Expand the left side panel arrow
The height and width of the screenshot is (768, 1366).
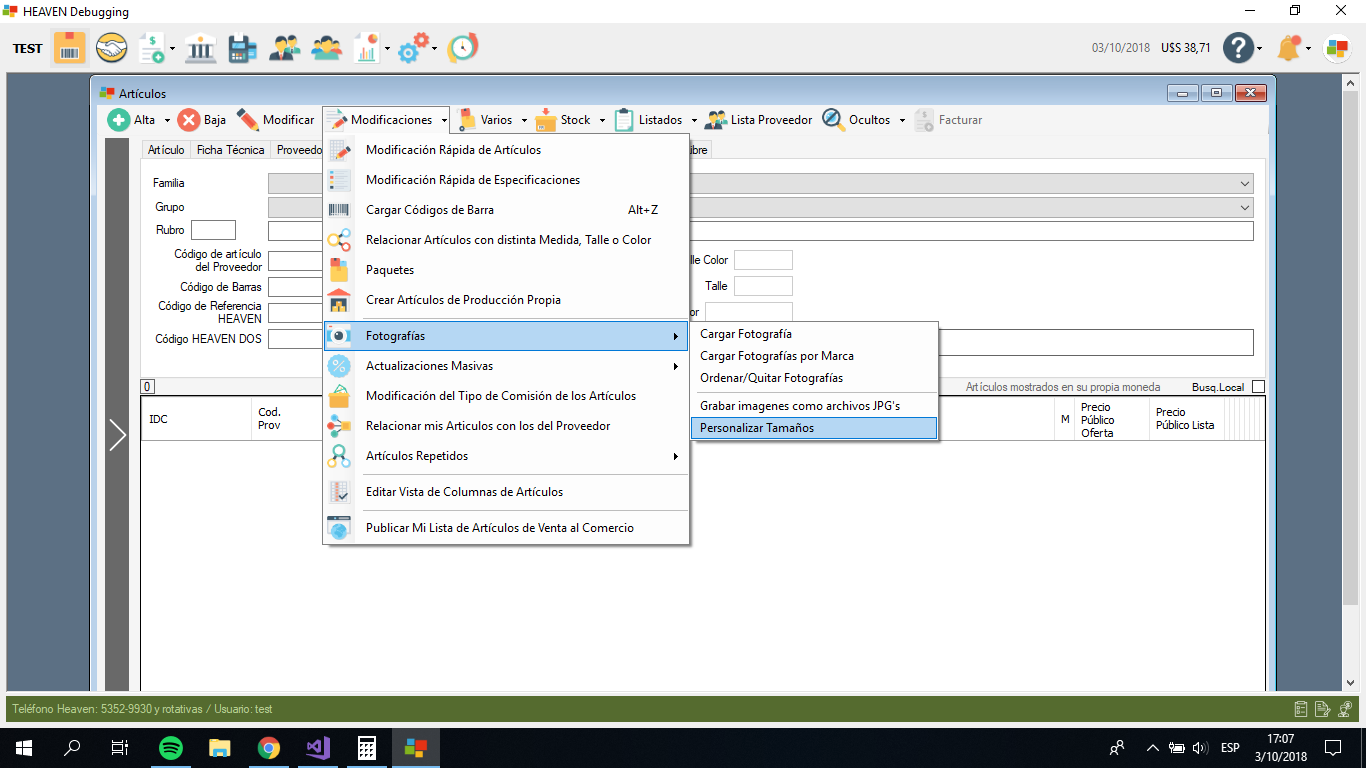click(x=117, y=434)
